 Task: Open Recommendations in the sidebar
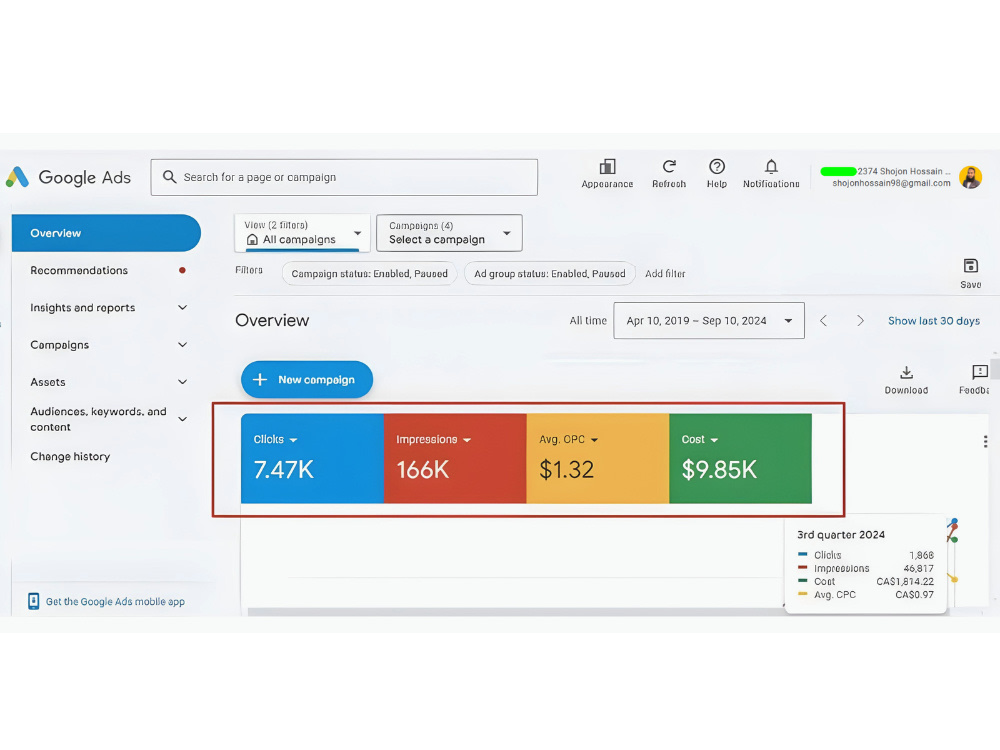tap(79, 270)
